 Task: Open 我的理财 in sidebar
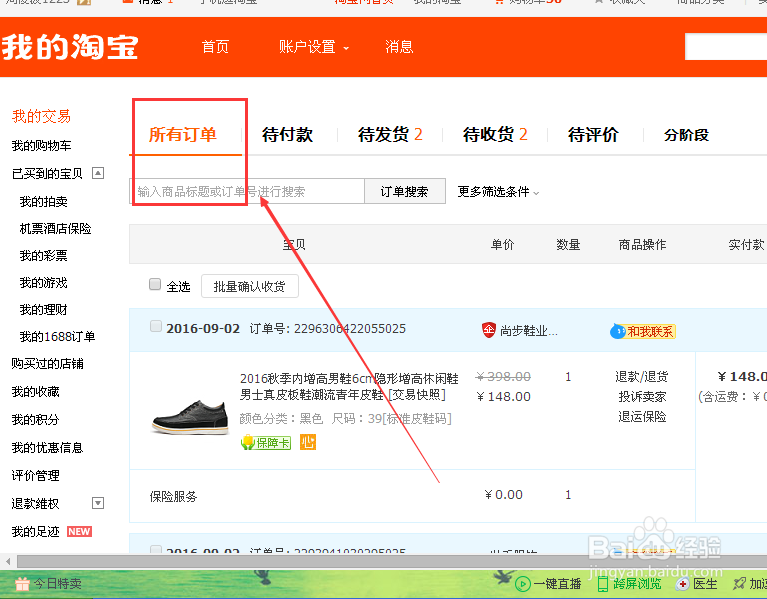44,310
